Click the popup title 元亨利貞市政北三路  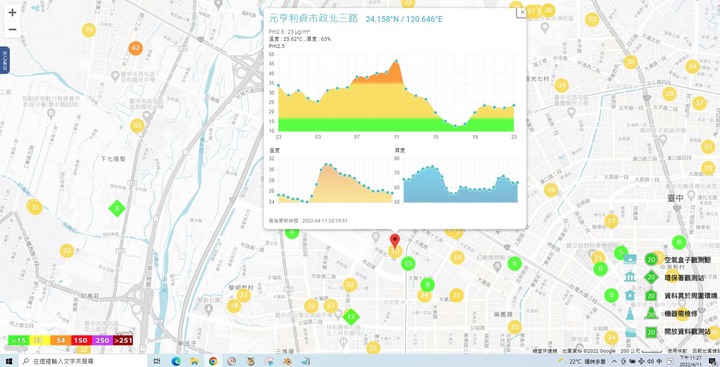[x=313, y=18]
